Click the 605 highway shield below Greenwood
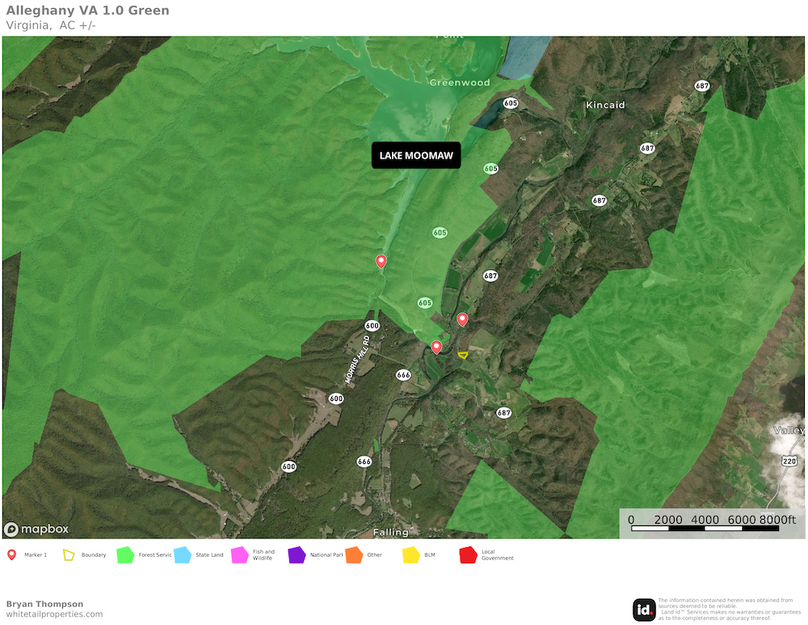808x625 pixels. (509, 102)
